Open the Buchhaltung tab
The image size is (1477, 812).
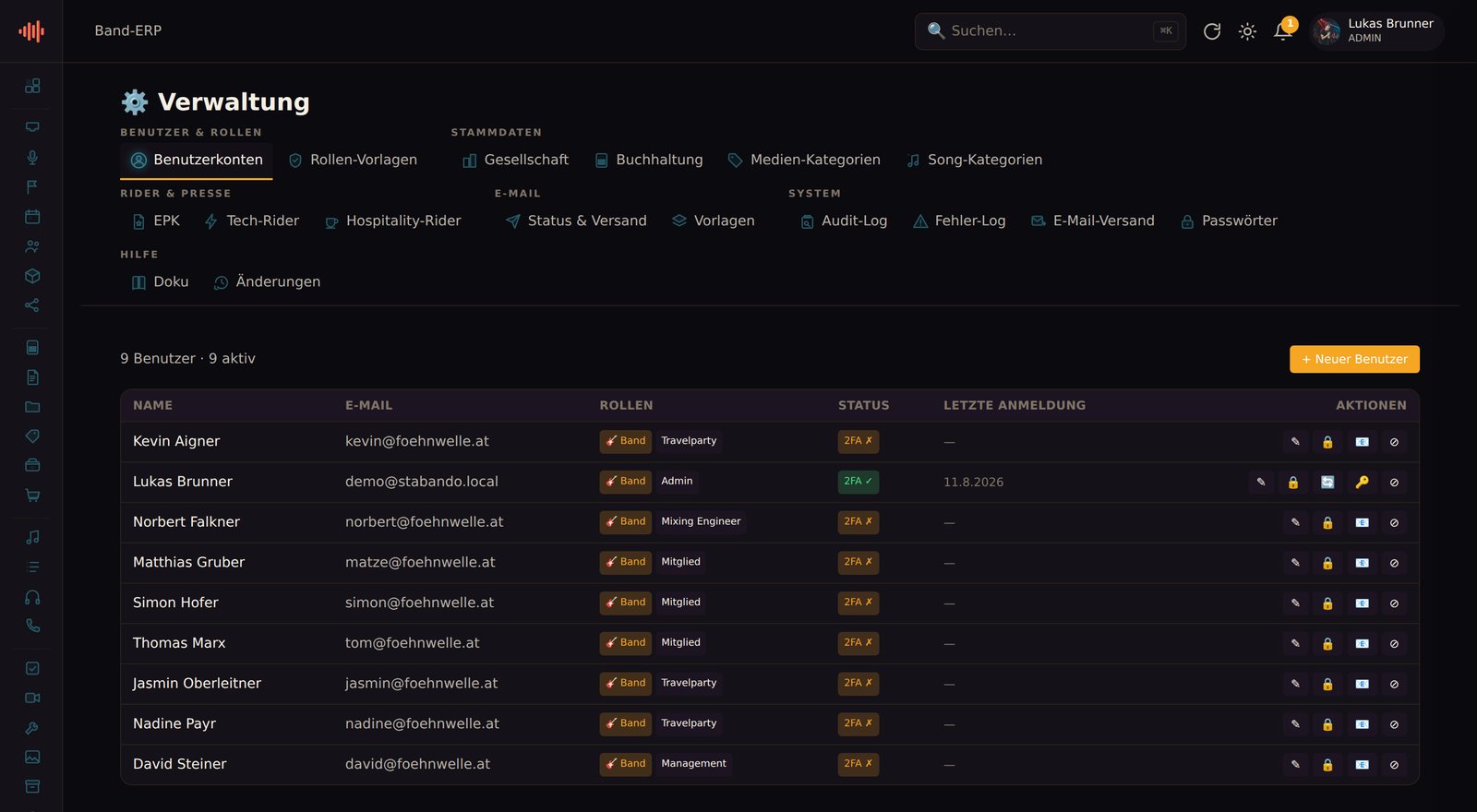649,160
